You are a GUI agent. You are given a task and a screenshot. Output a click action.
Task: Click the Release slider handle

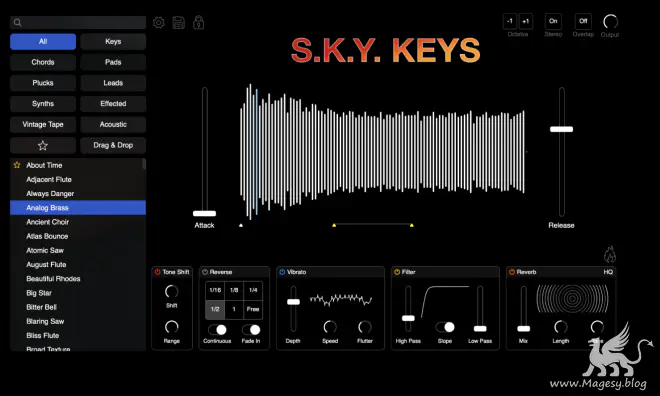(562, 129)
